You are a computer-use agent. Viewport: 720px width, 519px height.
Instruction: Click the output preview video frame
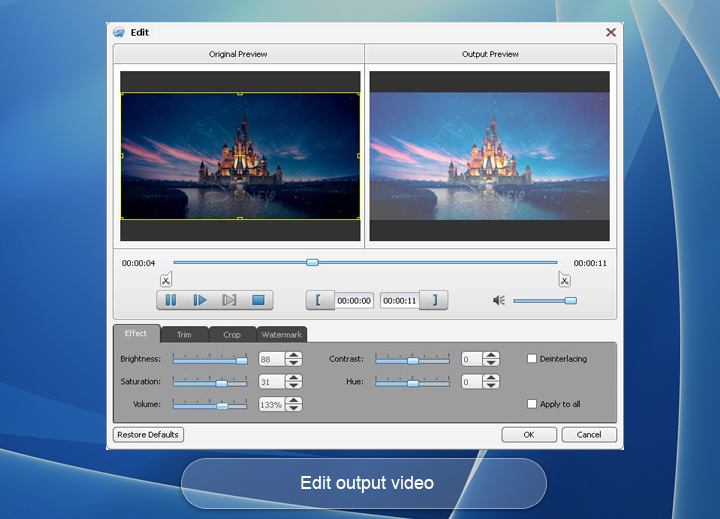[489, 156]
